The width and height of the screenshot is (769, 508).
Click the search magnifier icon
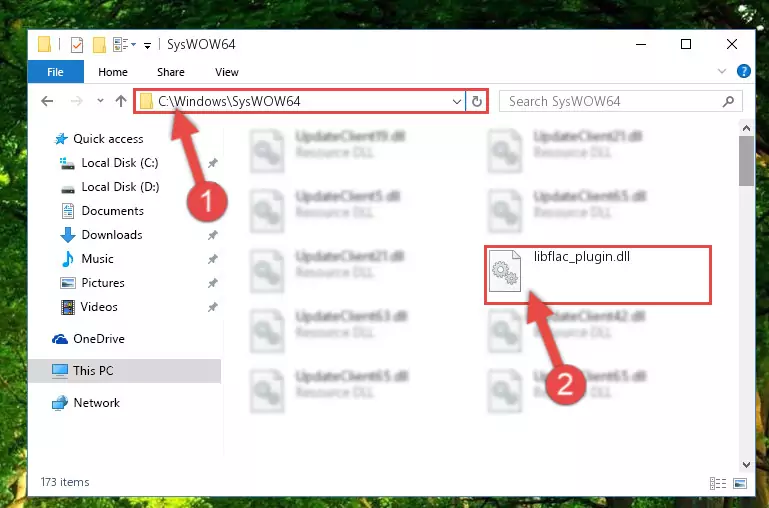(728, 102)
